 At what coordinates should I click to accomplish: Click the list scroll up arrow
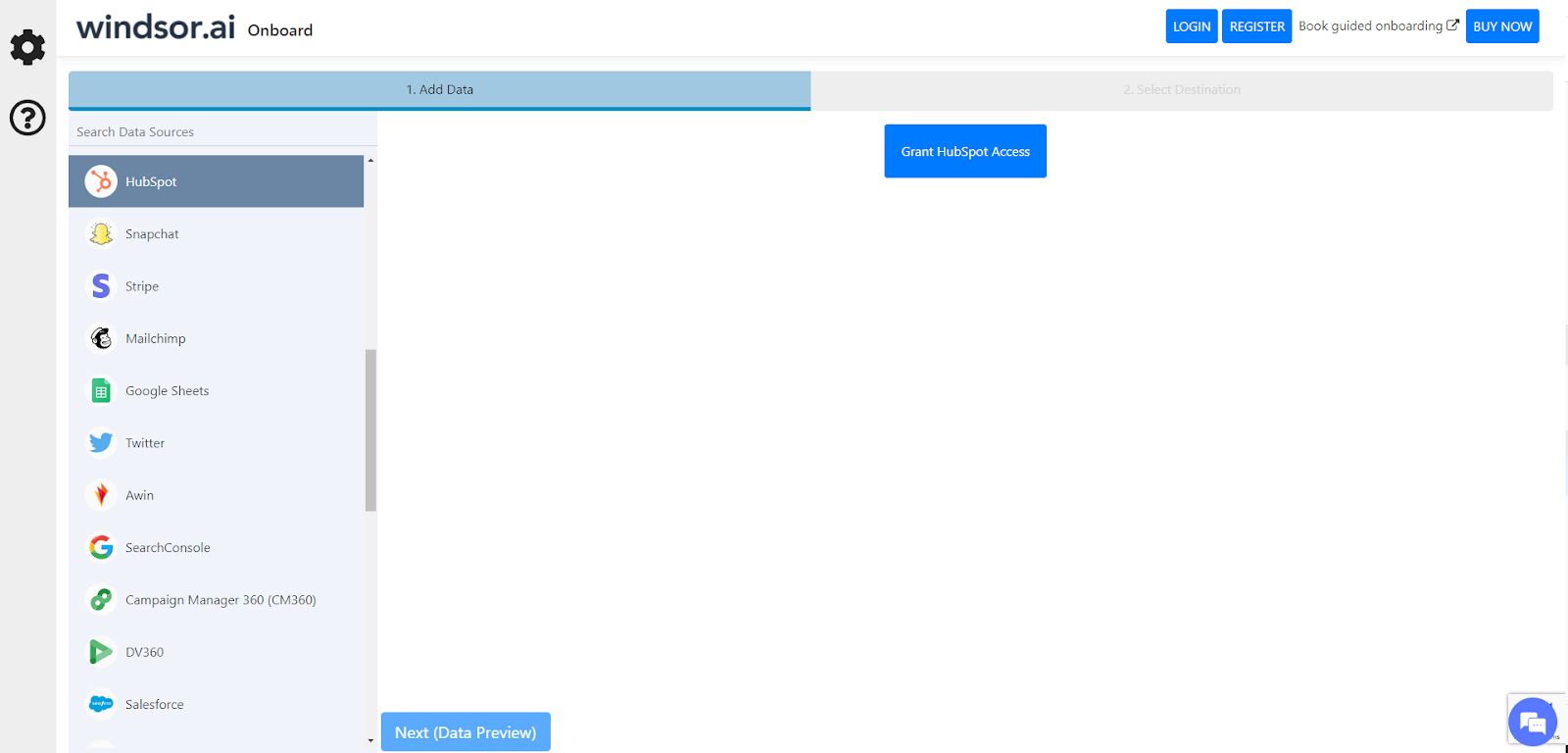pyautogui.click(x=370, y=160)
